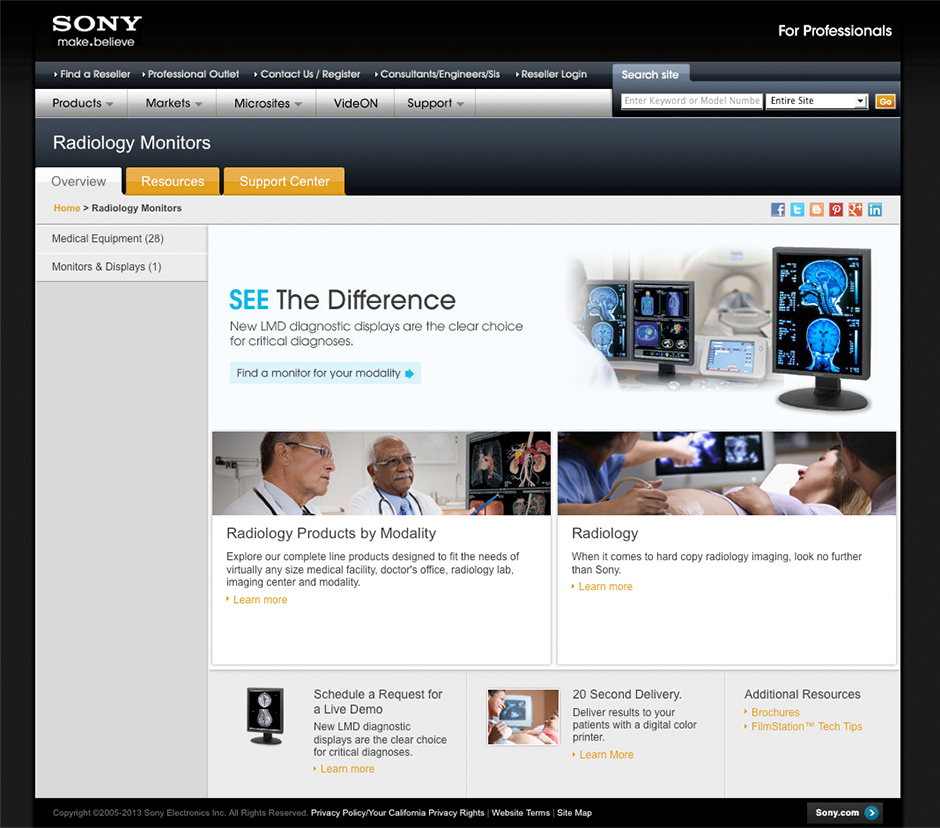Image resolution: width=940 pixels, height=828 pixels.
Task: Select the Overview tab
Action: pyautogui.click(x=79, y=181)
